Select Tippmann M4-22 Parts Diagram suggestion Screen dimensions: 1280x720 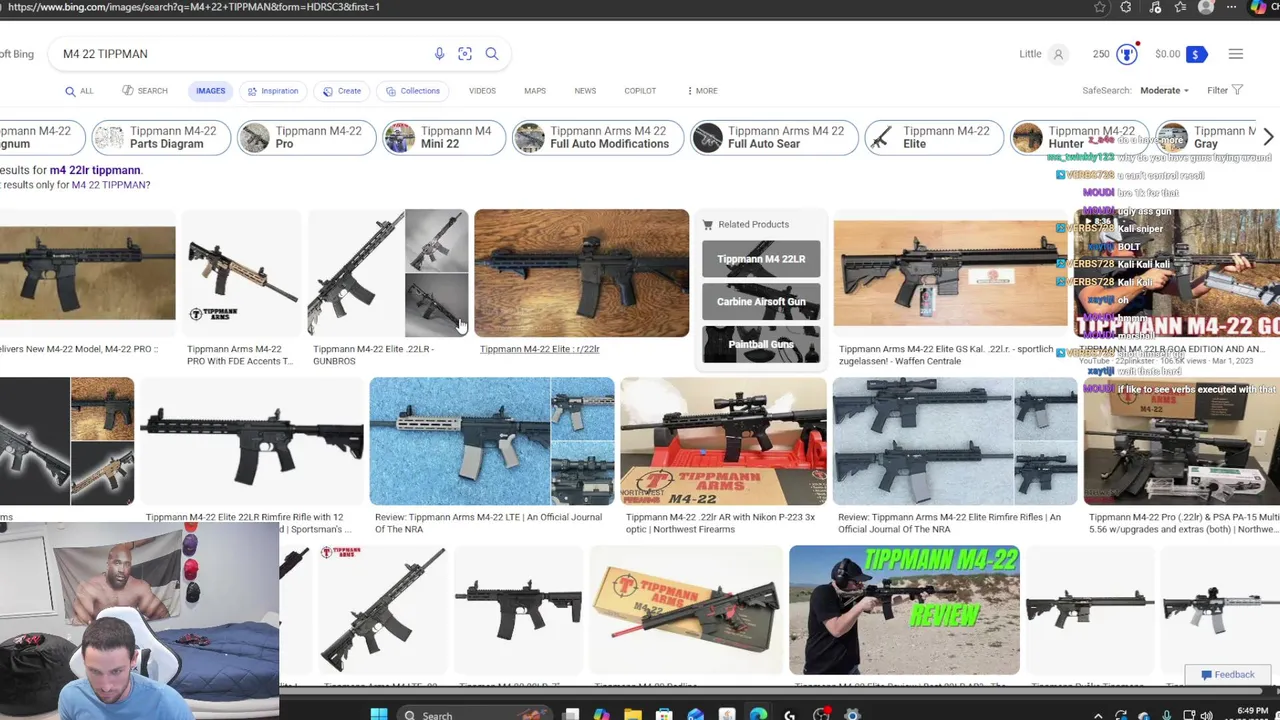pyautogui.click(x=161, y=137)
